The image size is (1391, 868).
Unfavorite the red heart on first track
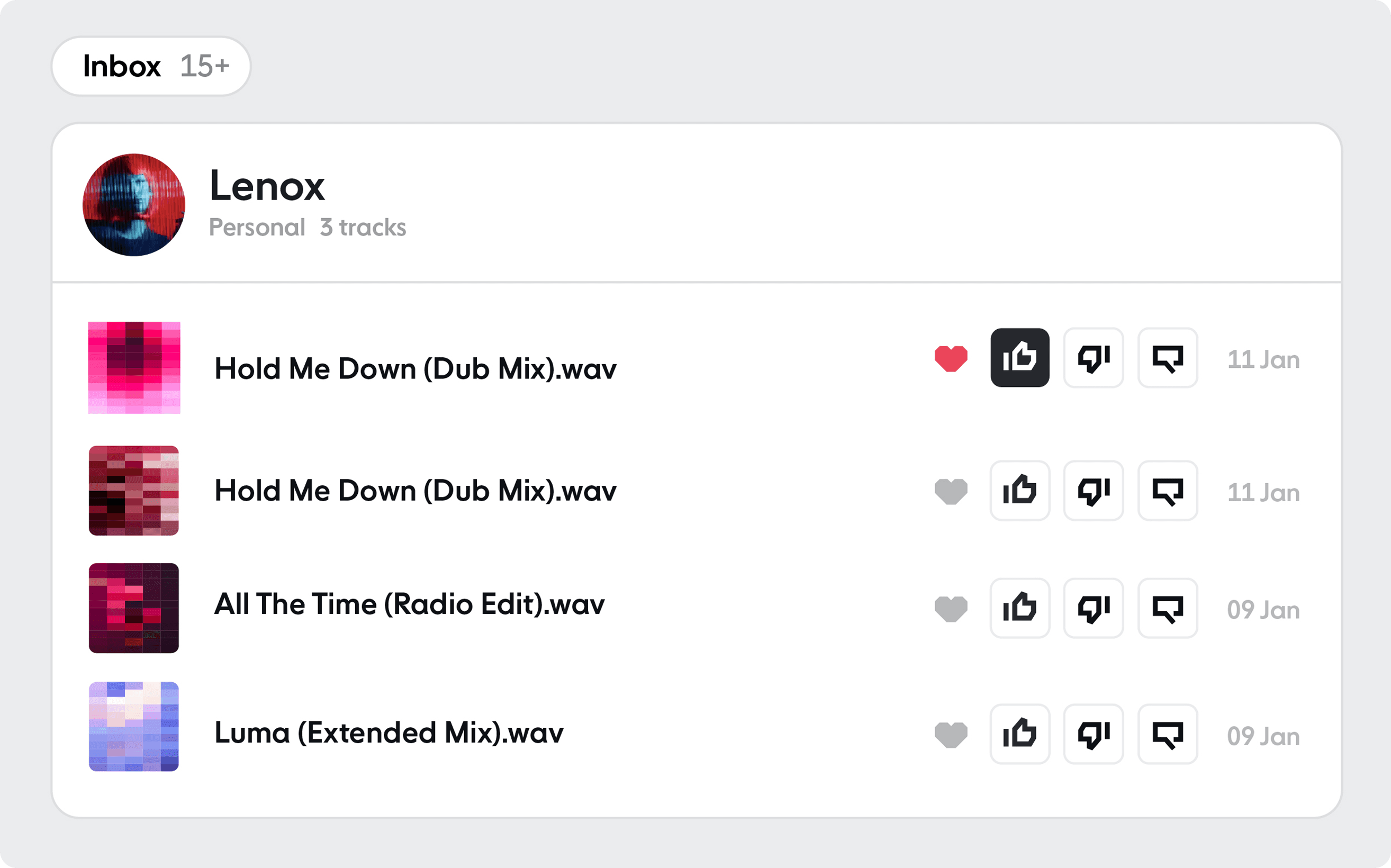pos(951,359)
